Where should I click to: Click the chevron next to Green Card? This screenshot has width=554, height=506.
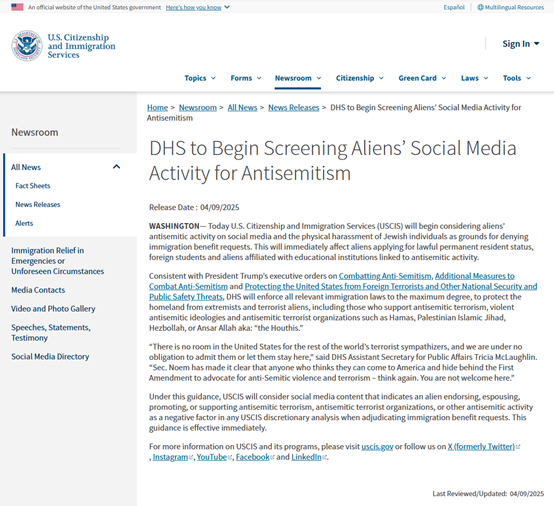point(444,78)
